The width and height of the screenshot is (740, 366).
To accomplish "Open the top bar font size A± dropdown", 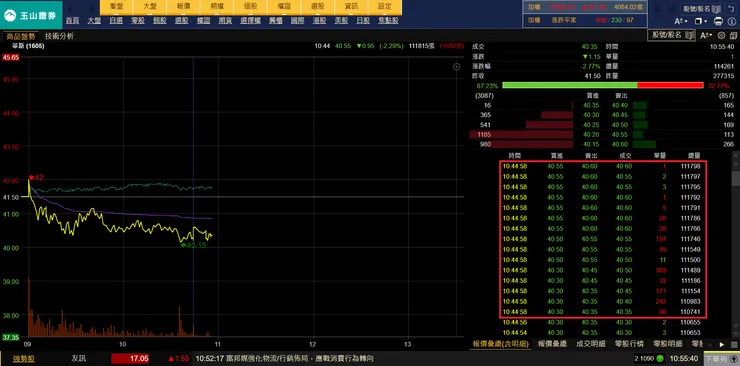I will tap(681, 21).
